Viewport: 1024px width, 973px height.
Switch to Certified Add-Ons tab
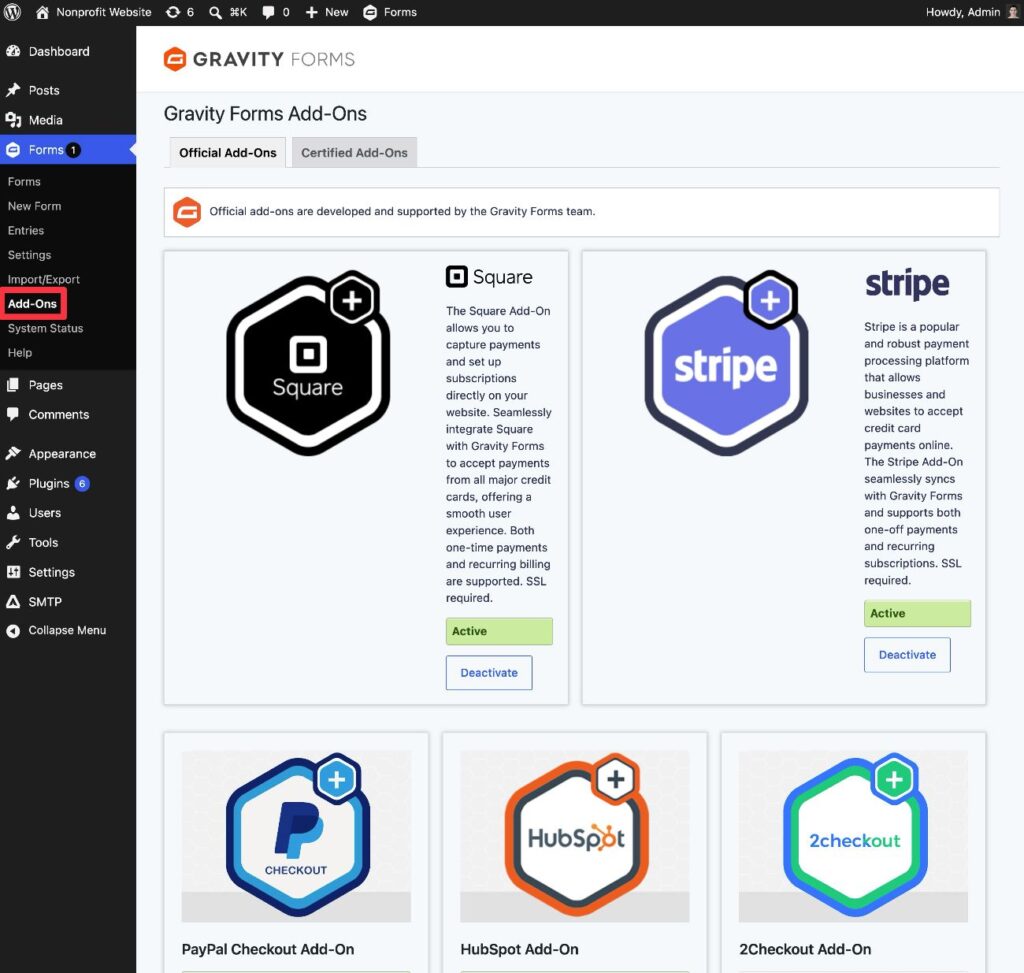354,153
